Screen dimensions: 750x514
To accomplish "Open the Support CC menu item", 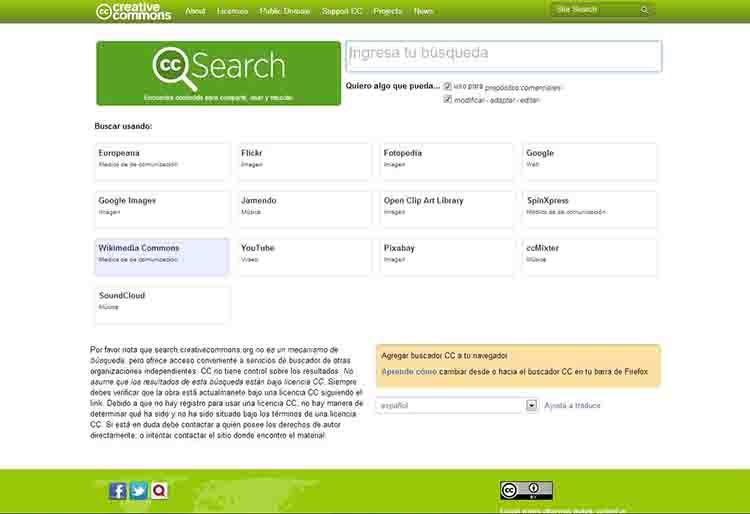I will (342, 11).
